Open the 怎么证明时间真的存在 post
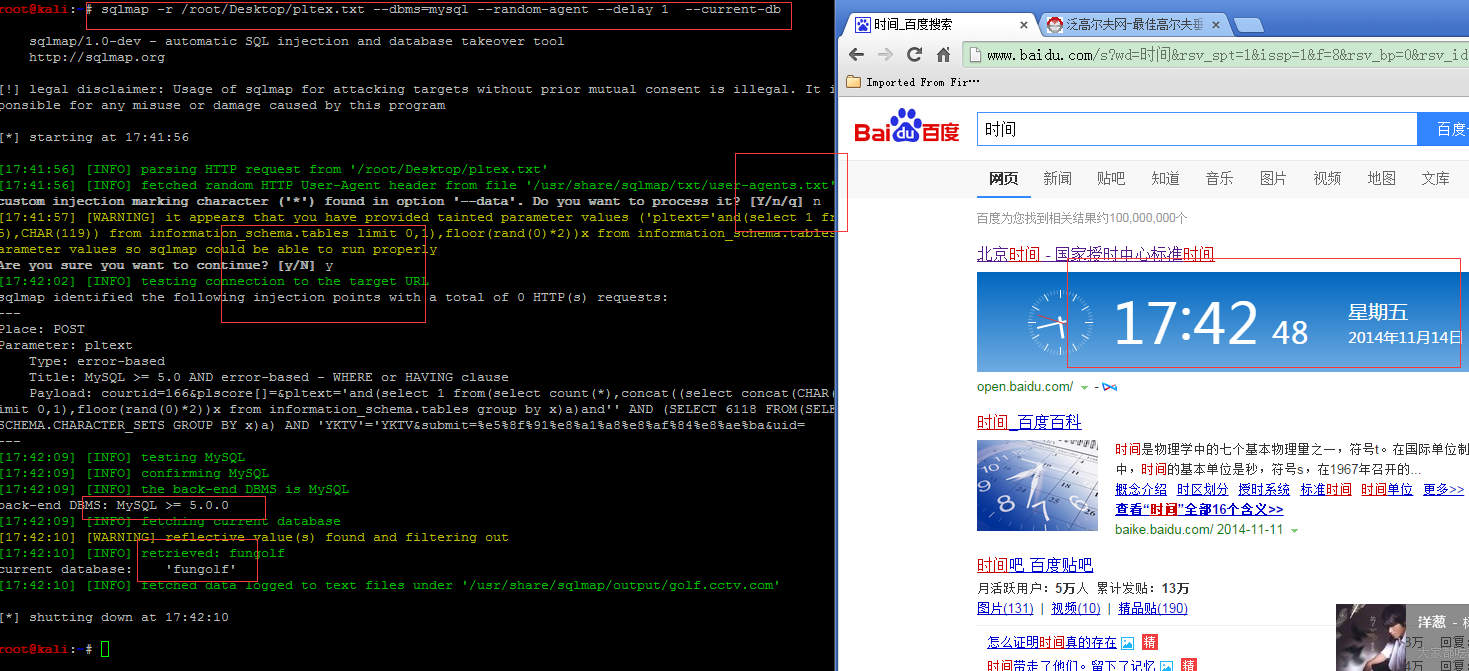This screenshot has height=671, width=1469. click(x=1051, y=643)
